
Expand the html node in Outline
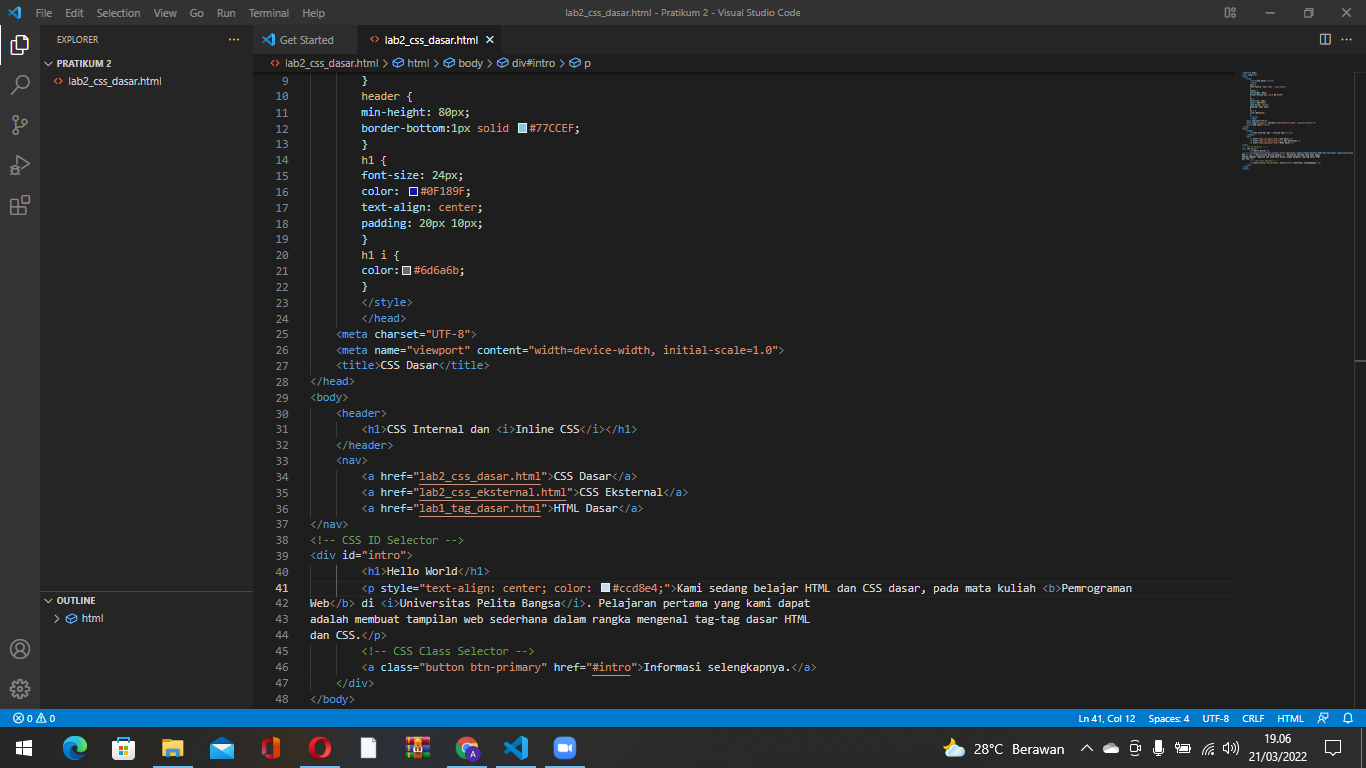(57, 619)
